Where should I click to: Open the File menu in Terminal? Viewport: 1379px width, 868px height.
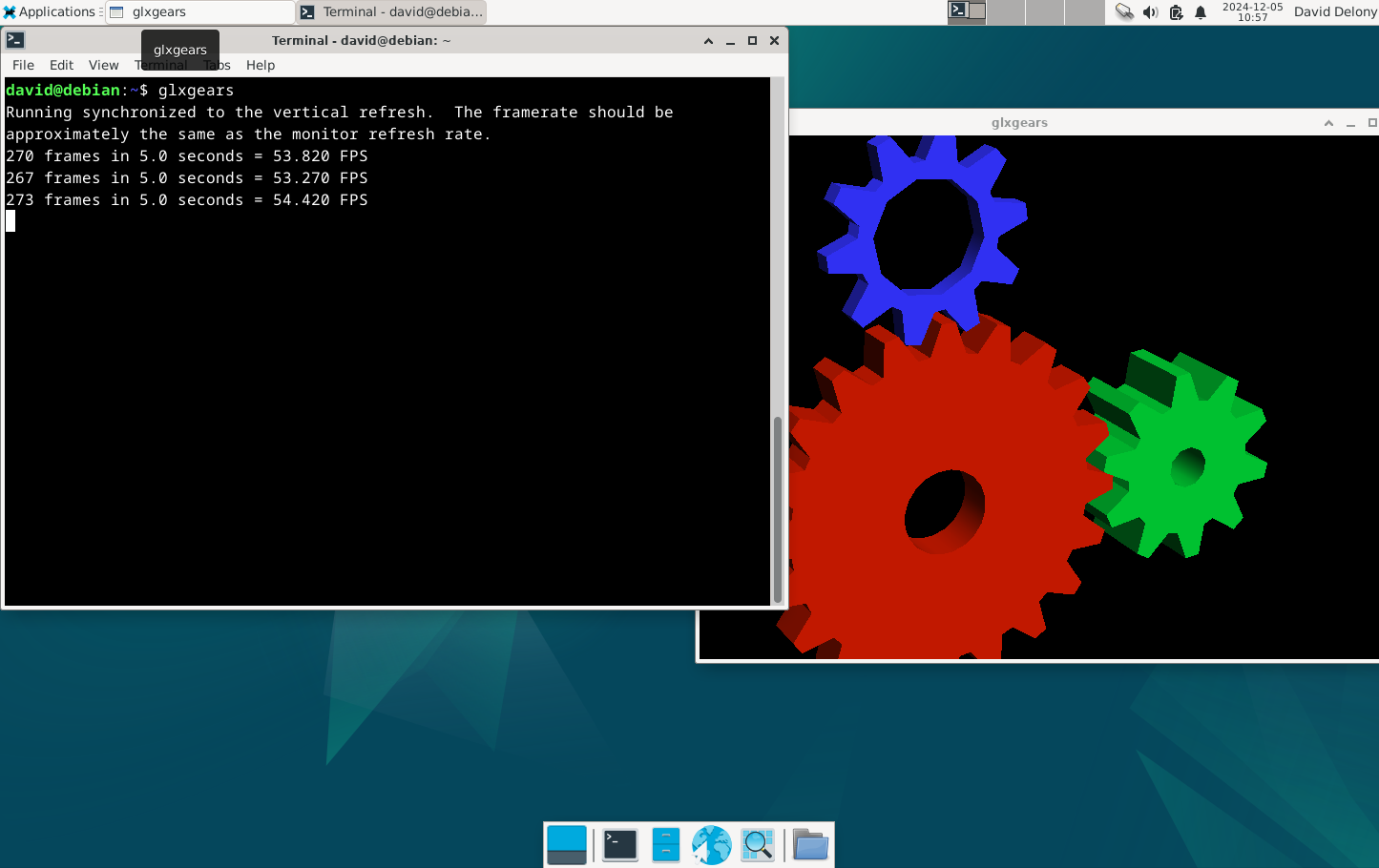pyautogui.click(x=23, y=65)
